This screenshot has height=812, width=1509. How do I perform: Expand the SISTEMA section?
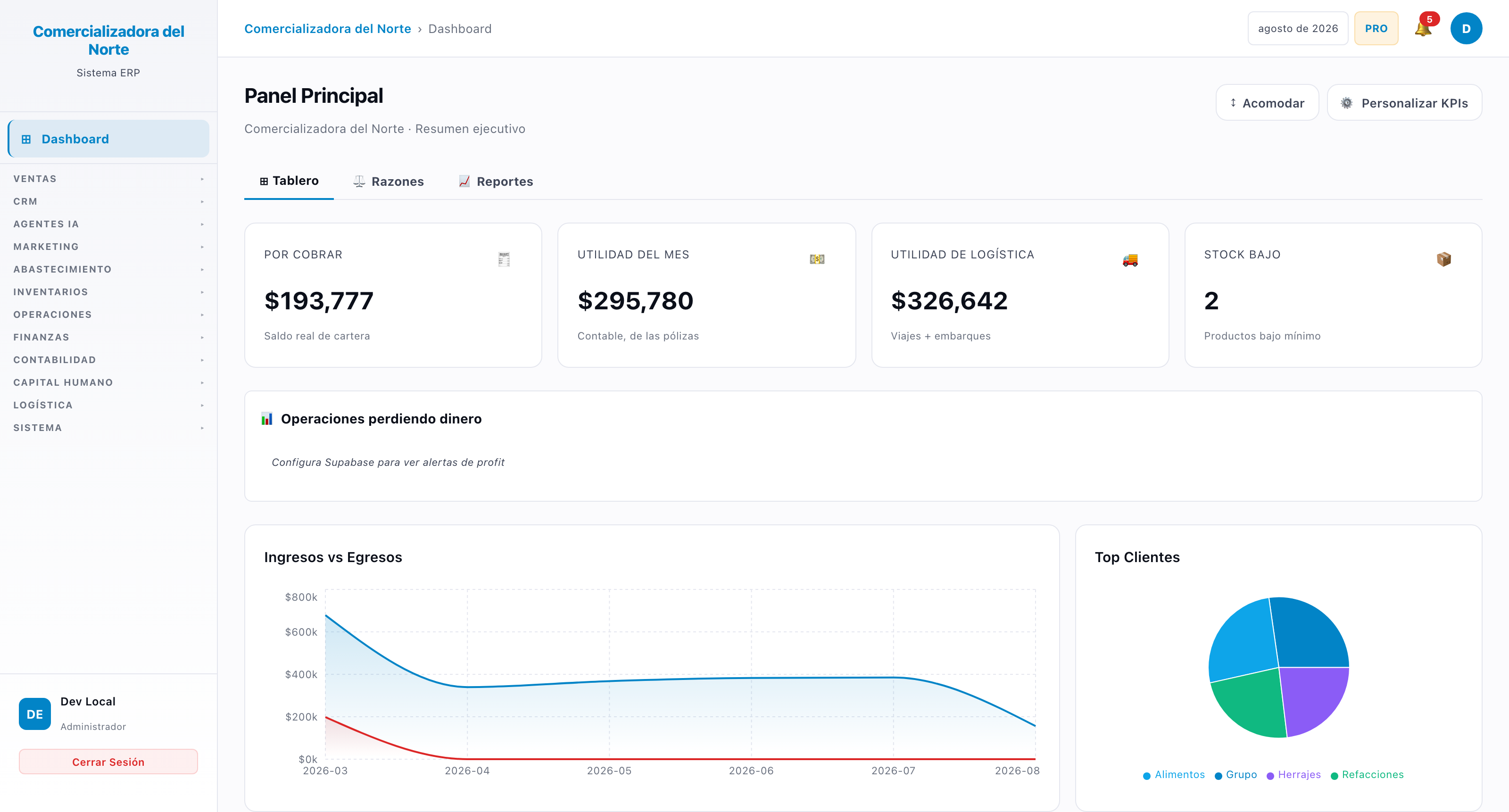click(108, 428)
